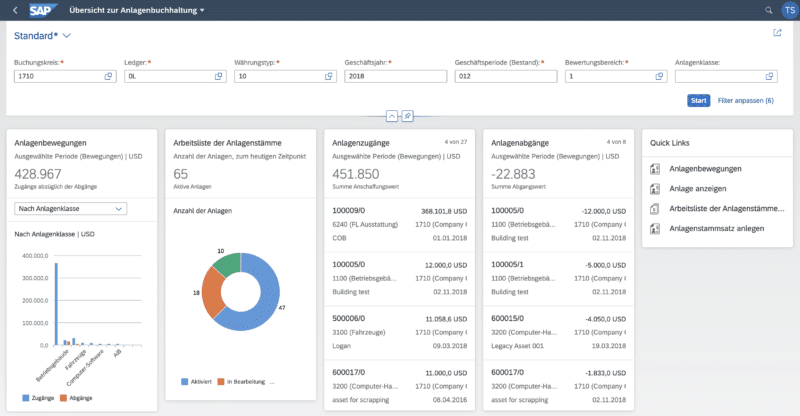
Task: Open value help for Buchungskreis field
Action: [x=108, y=76]
